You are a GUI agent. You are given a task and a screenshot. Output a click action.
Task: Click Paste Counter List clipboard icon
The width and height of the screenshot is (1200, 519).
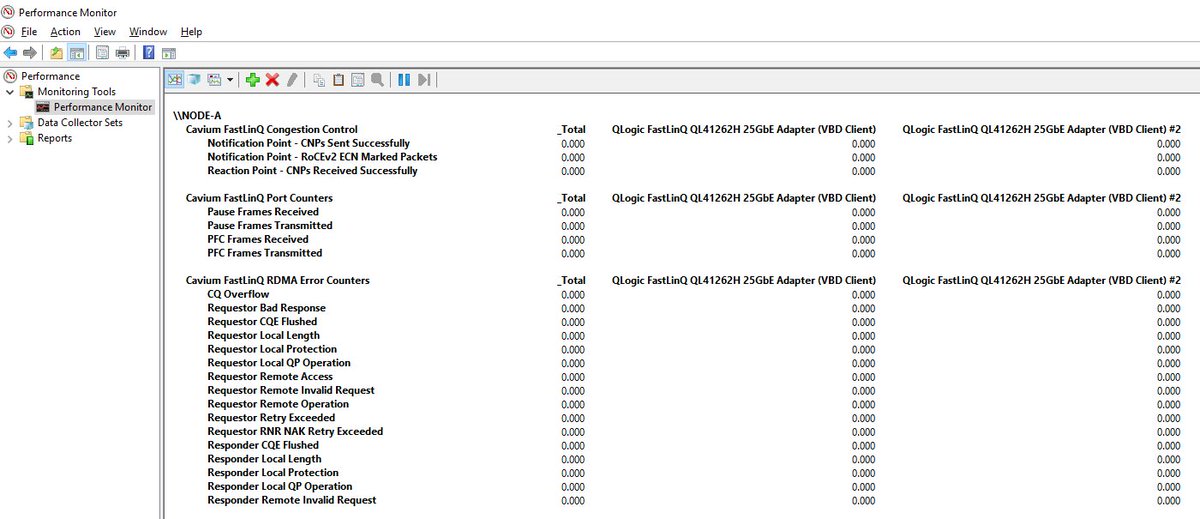(338, 79)
